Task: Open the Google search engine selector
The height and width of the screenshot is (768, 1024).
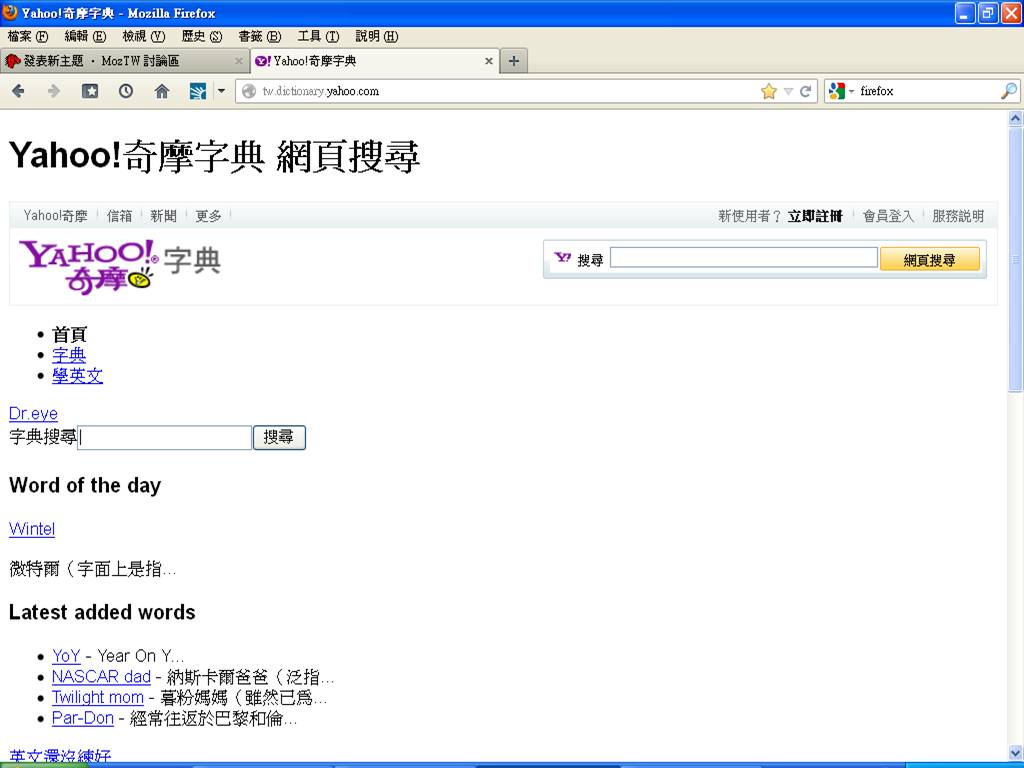Action: click(x=841, y=91)
